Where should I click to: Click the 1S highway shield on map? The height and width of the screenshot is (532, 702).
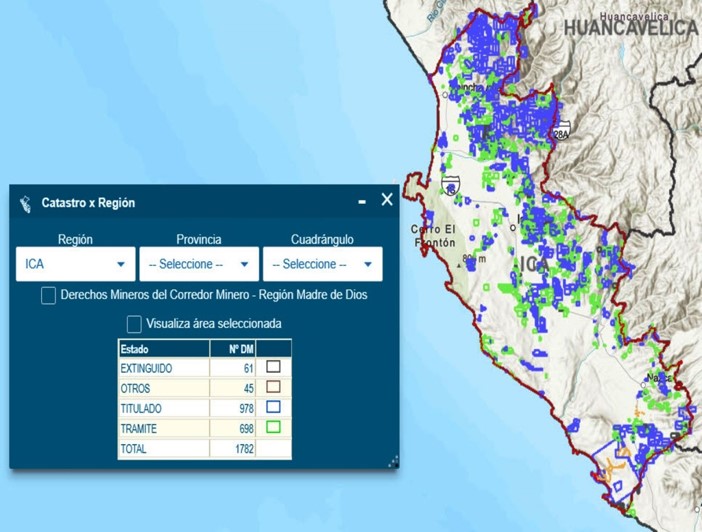tap(450, 184)
